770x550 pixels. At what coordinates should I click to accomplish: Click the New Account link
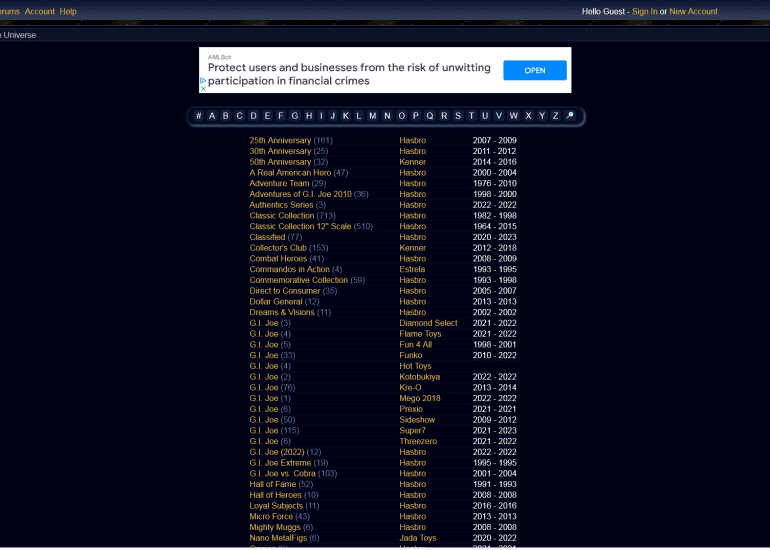click(693, 11)
